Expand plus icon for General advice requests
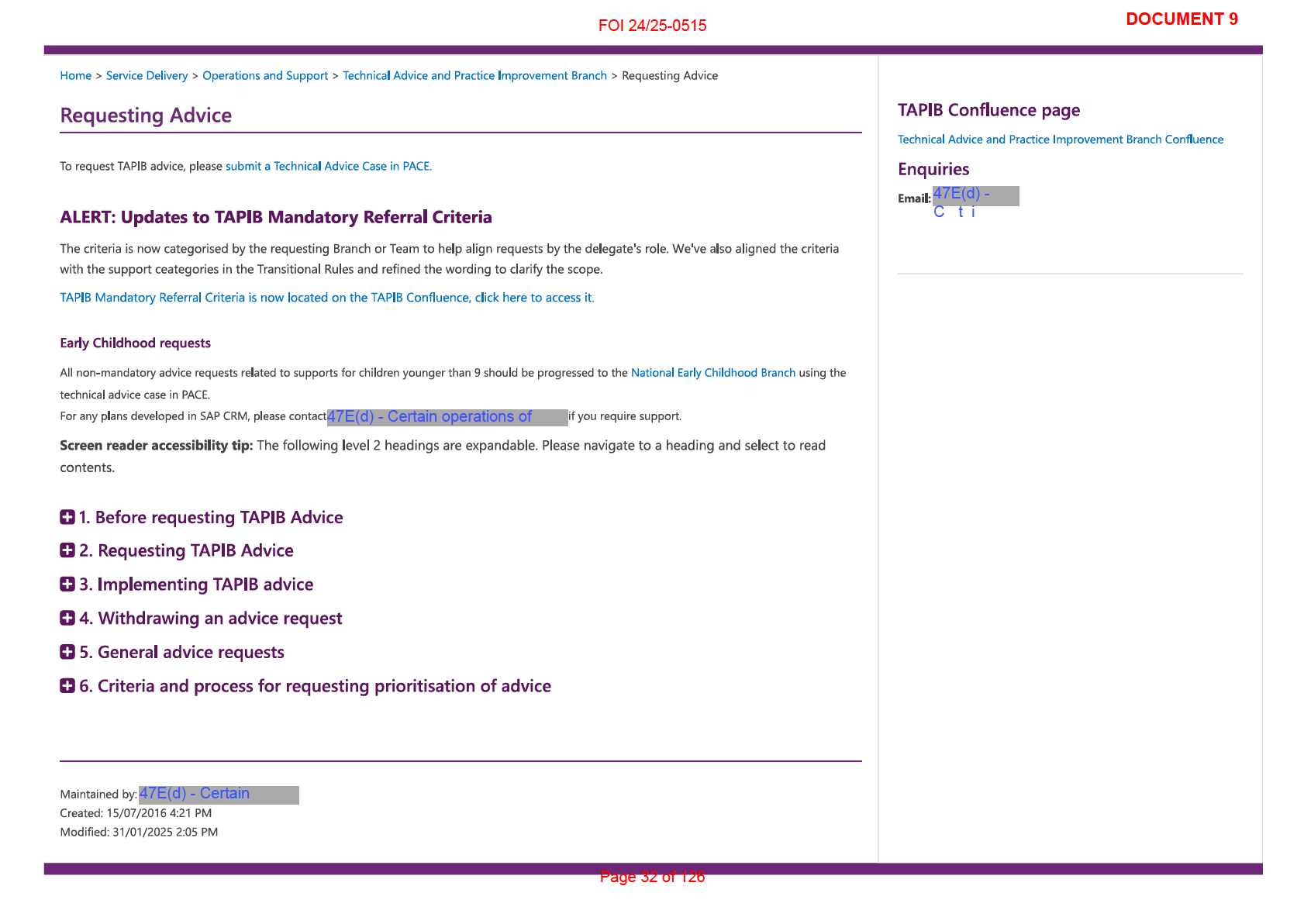This screenshot has height=924, width=1304. coord(67,652)
